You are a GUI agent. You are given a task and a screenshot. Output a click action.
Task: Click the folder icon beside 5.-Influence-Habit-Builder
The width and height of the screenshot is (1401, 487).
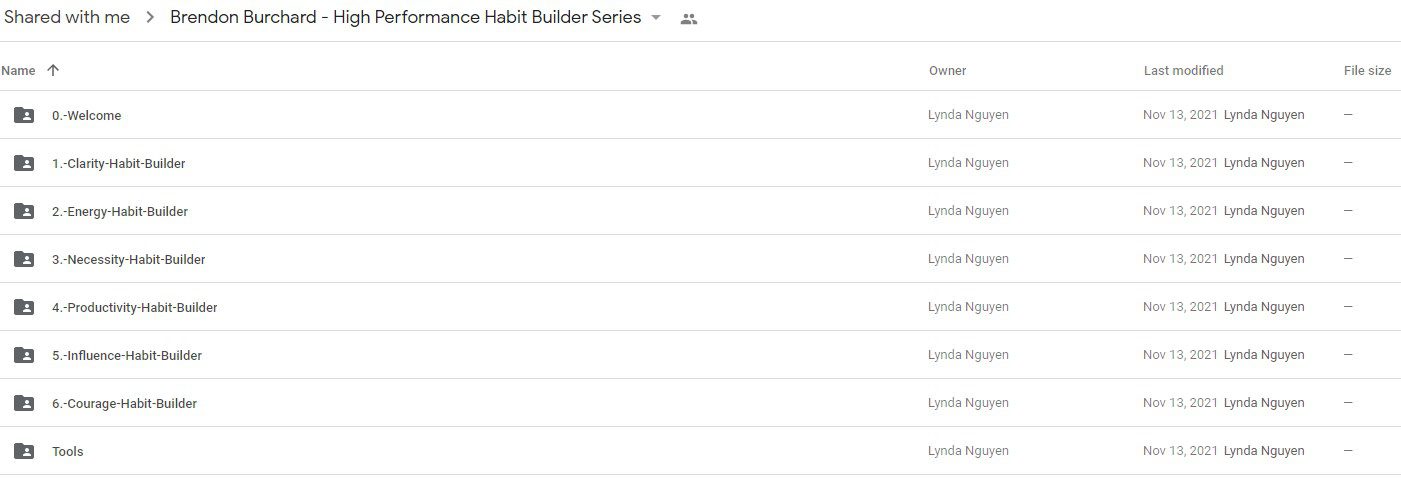24,355
